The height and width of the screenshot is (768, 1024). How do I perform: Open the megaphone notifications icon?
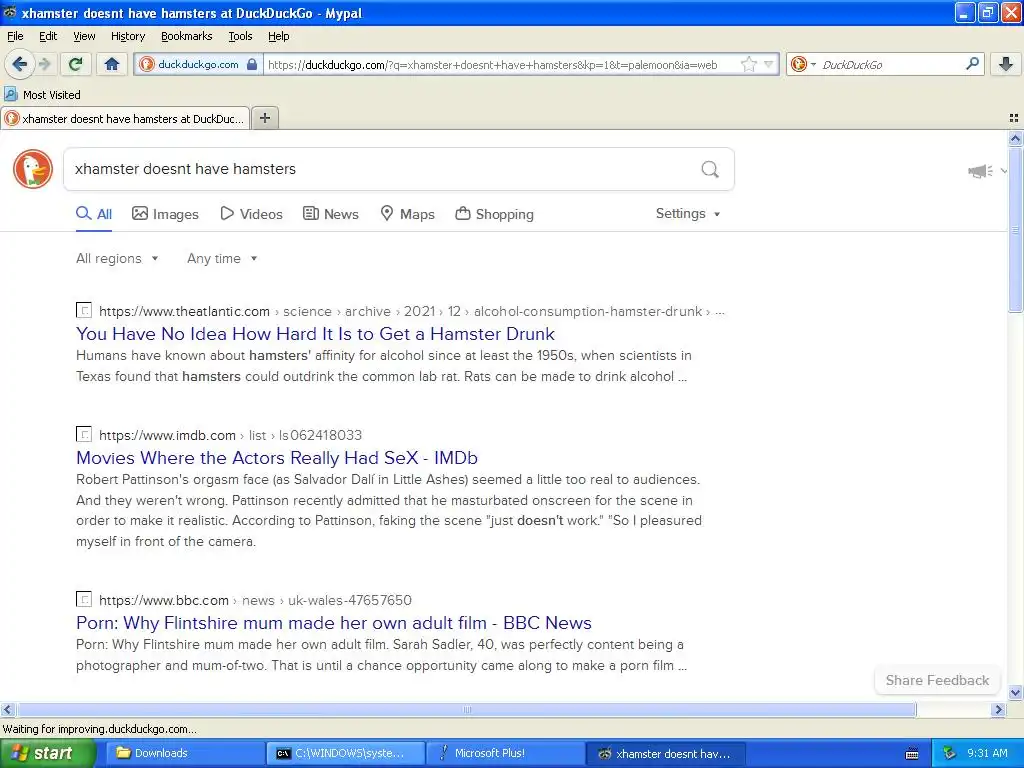point(980,171)
